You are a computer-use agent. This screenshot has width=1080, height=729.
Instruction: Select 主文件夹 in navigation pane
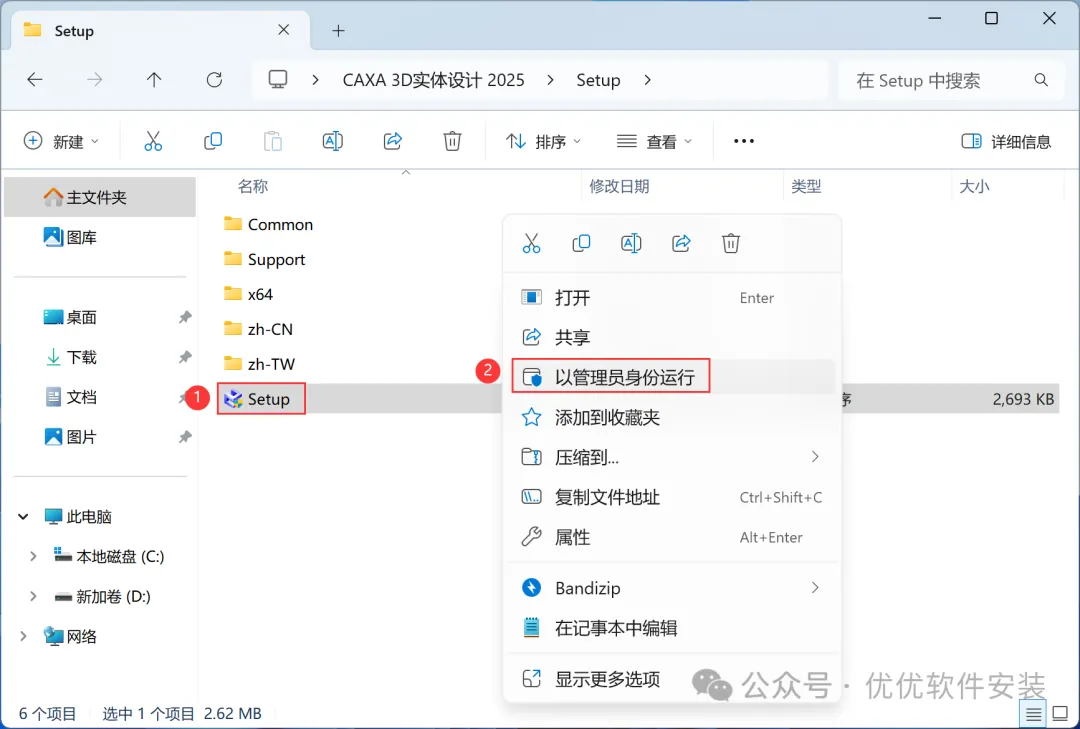click(x=100, y=197)
